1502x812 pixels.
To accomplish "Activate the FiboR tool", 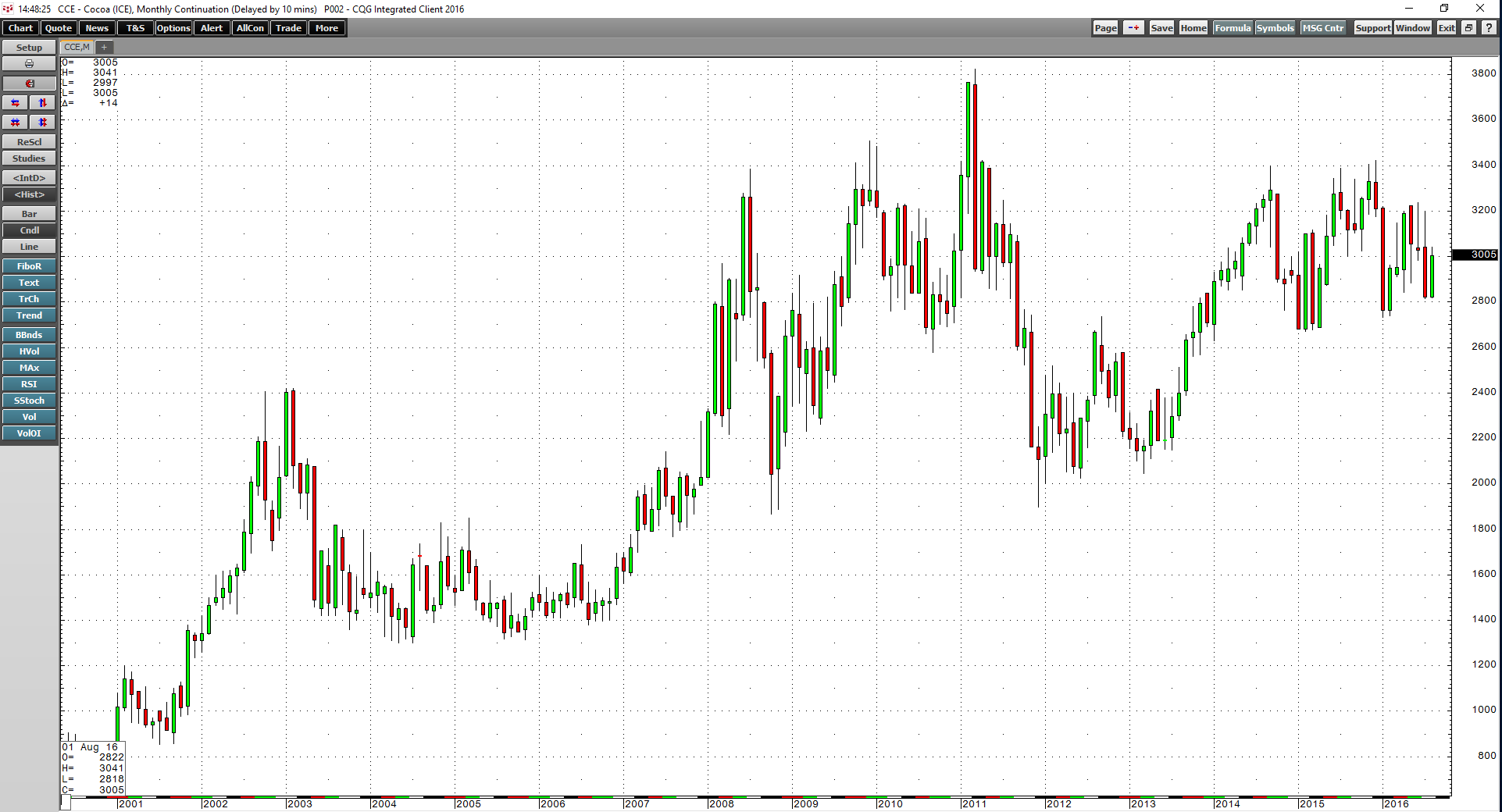I will point(29,266).
